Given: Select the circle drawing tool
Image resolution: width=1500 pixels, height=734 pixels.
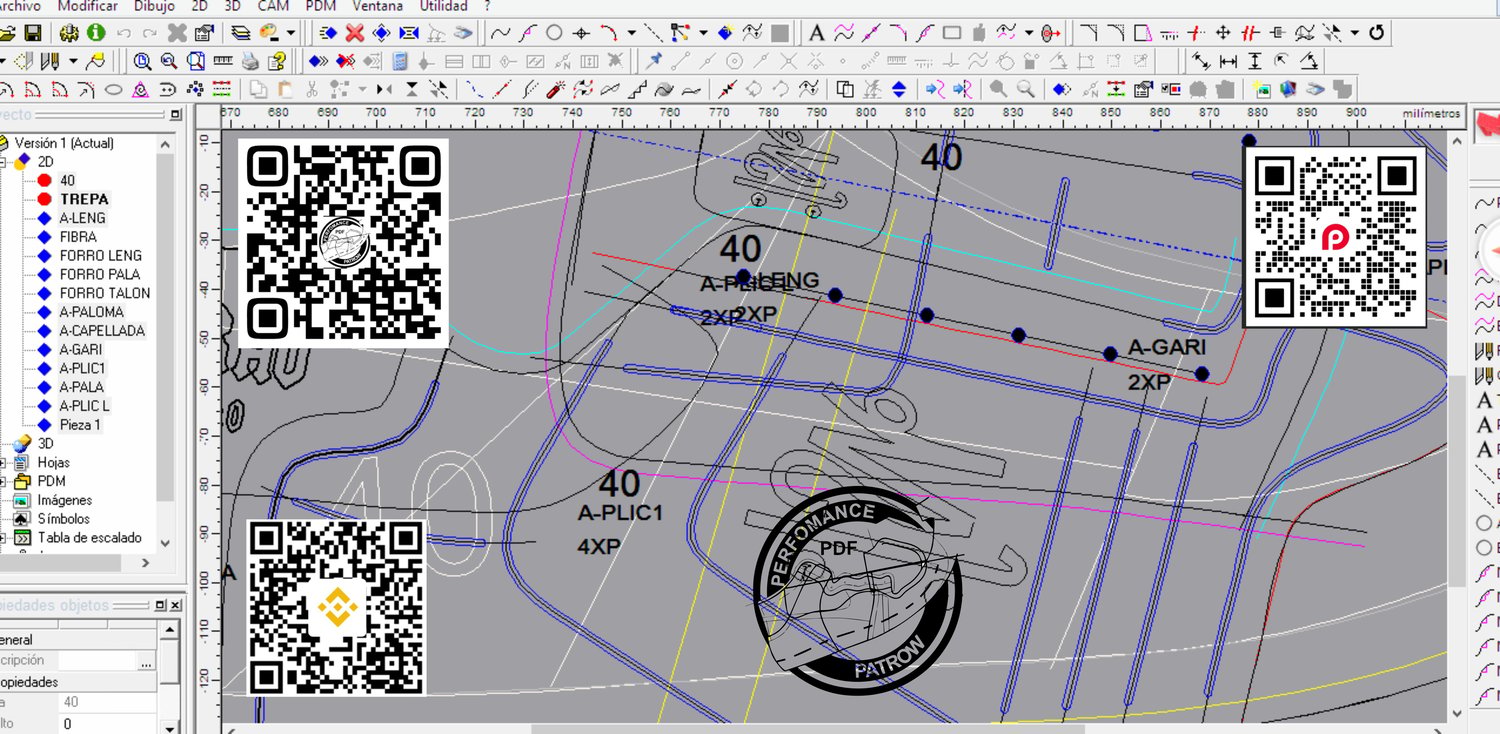Looking at the screenshot, I should pyautogui.click(x=554, y=33).
